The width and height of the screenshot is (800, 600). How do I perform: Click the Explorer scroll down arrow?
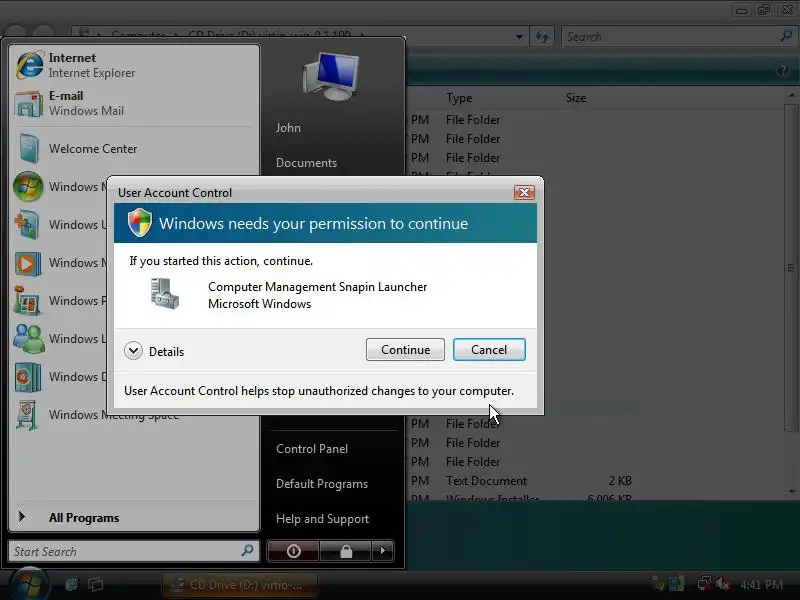click(x=792, y=491)
